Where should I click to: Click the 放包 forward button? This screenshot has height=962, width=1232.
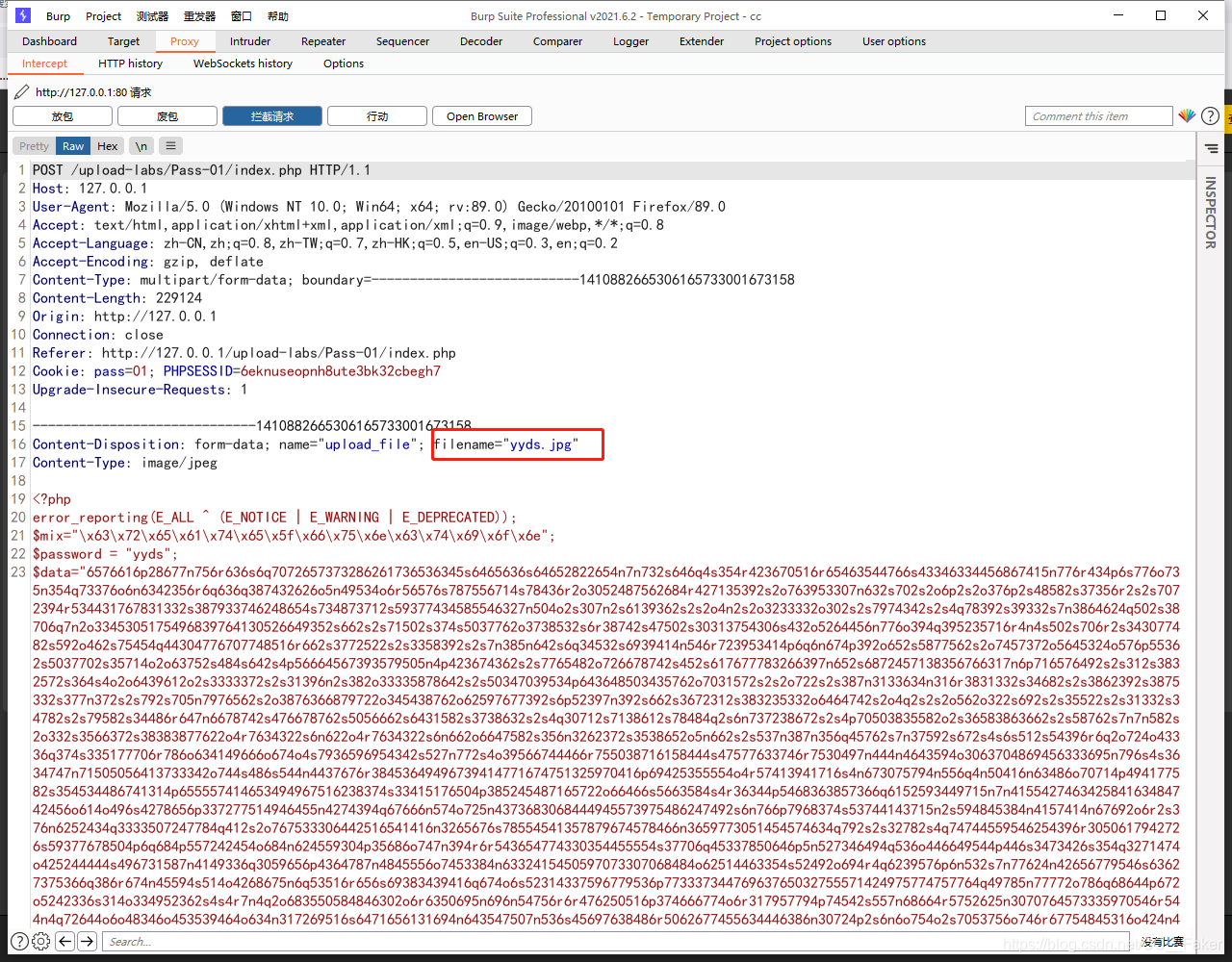pos(63,116)
